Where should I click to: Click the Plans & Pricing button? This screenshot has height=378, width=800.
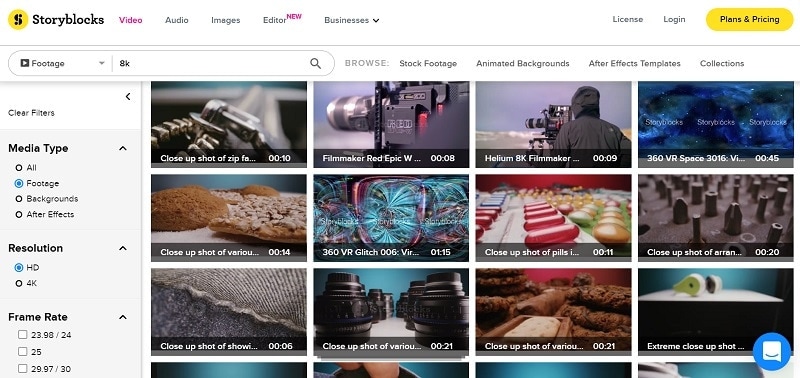pyautogui.click(x=749, y=19)
